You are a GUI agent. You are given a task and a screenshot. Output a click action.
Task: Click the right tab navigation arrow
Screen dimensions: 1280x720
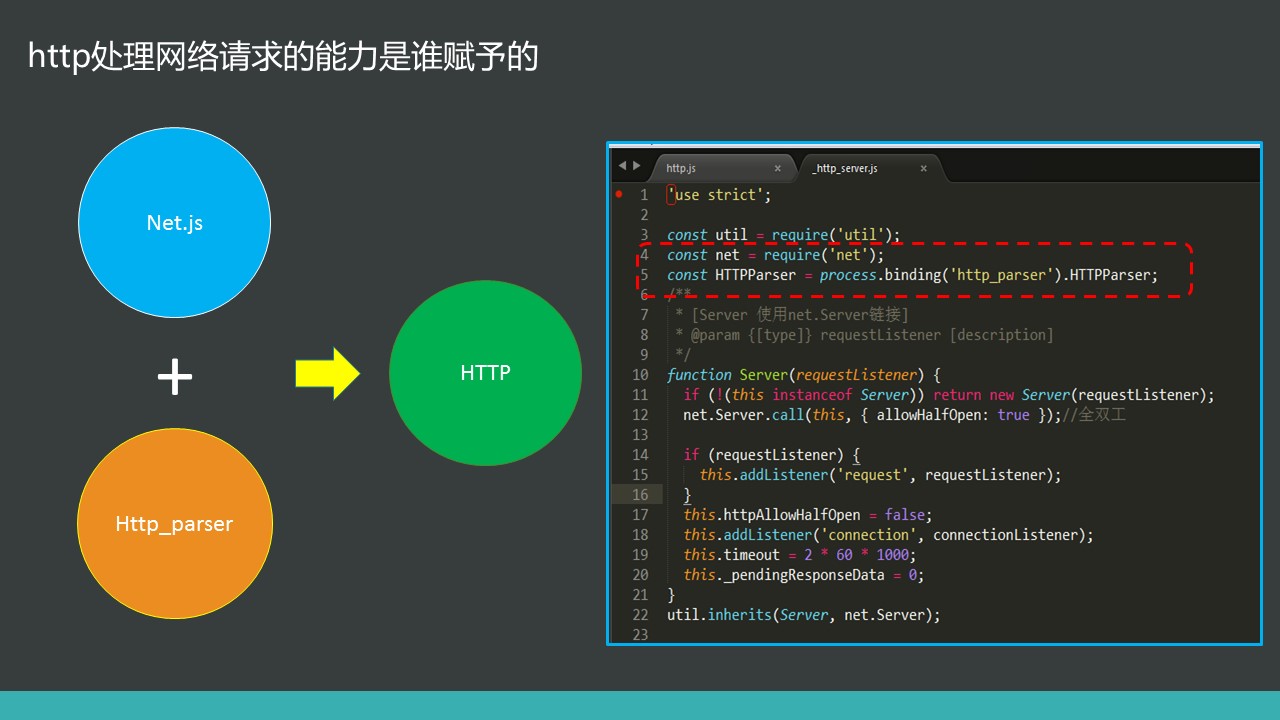636,166
